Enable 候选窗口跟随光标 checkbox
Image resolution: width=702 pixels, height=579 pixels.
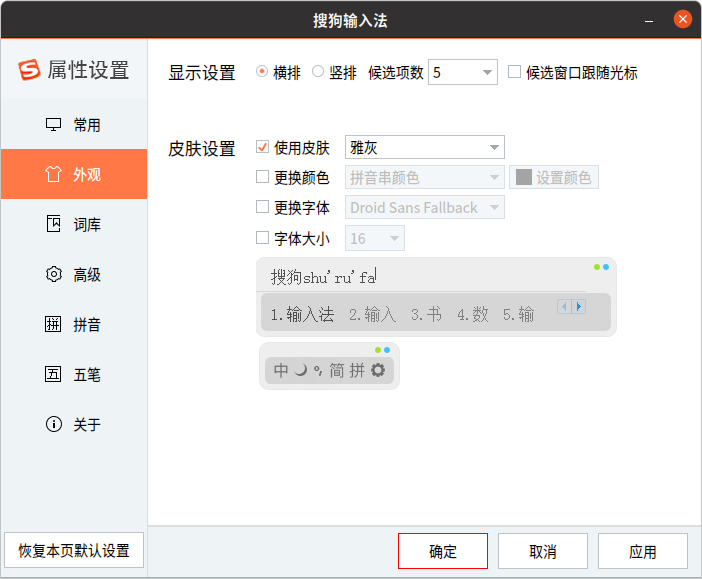point(515,72)
